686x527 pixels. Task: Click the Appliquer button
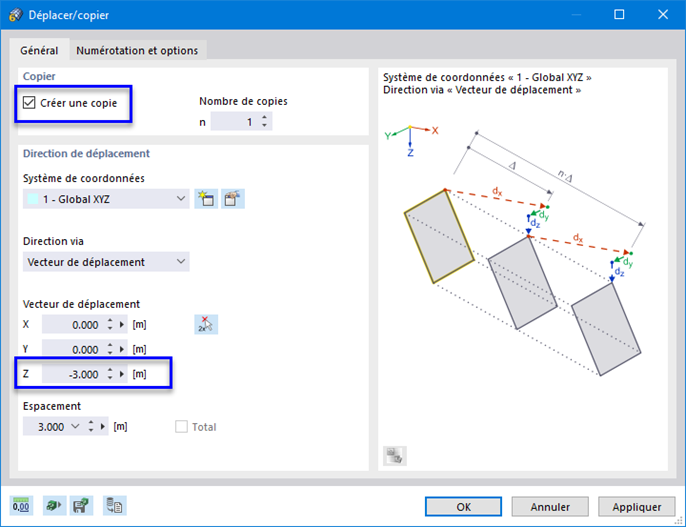click(637, 506)
